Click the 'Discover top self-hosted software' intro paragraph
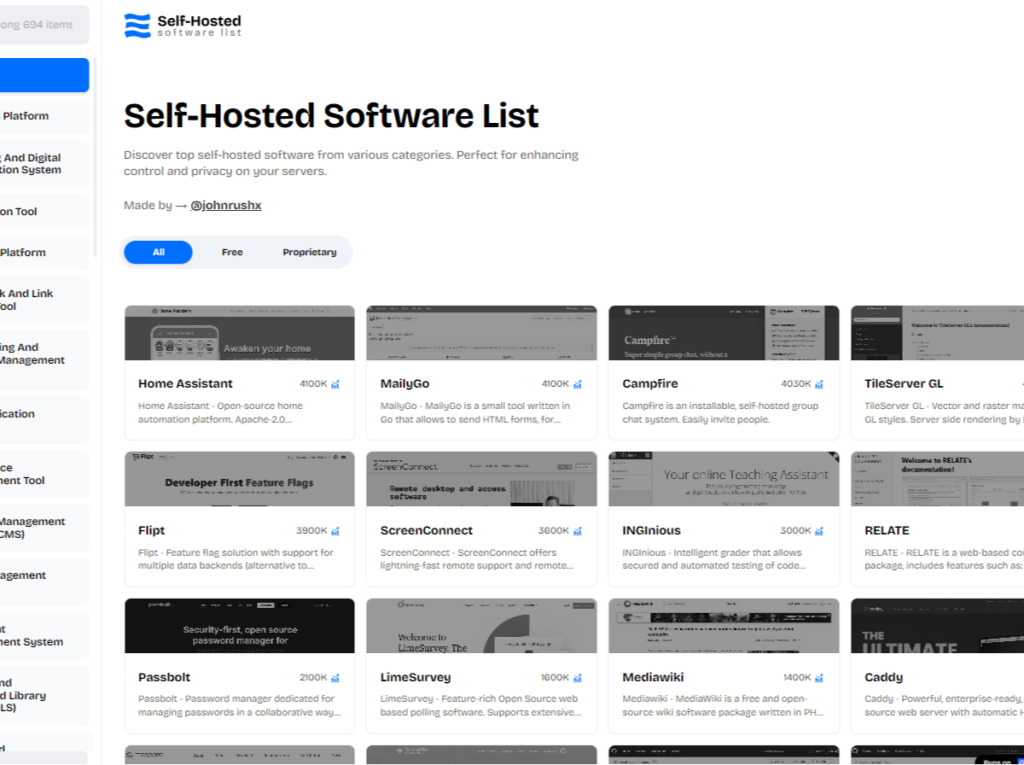 [x=351, y=163]
